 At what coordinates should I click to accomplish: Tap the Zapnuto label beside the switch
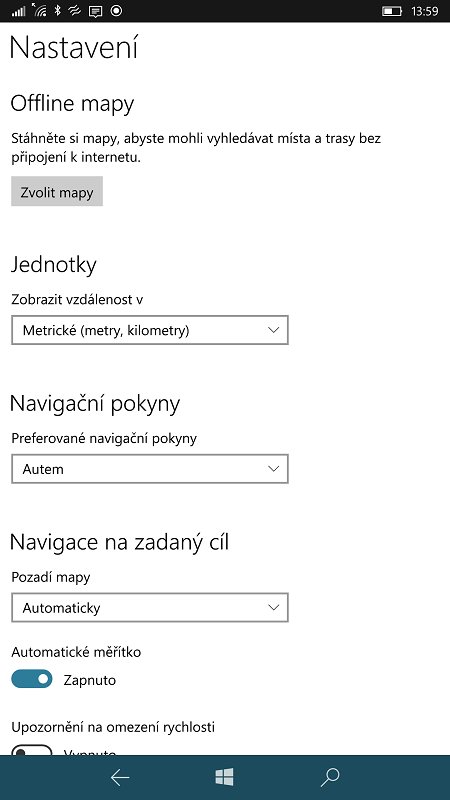(90, 680)
